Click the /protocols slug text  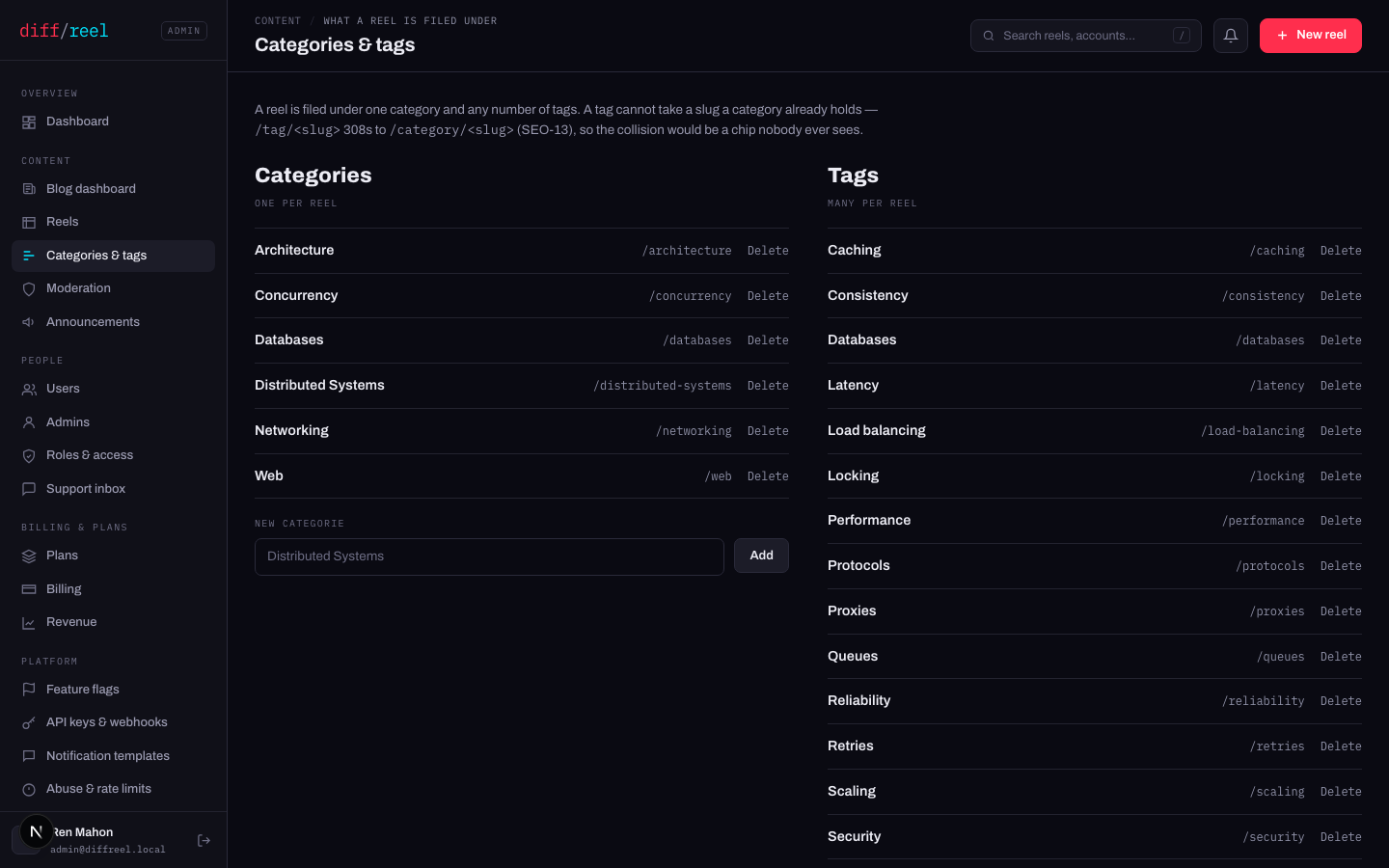tap(1270, 566)
